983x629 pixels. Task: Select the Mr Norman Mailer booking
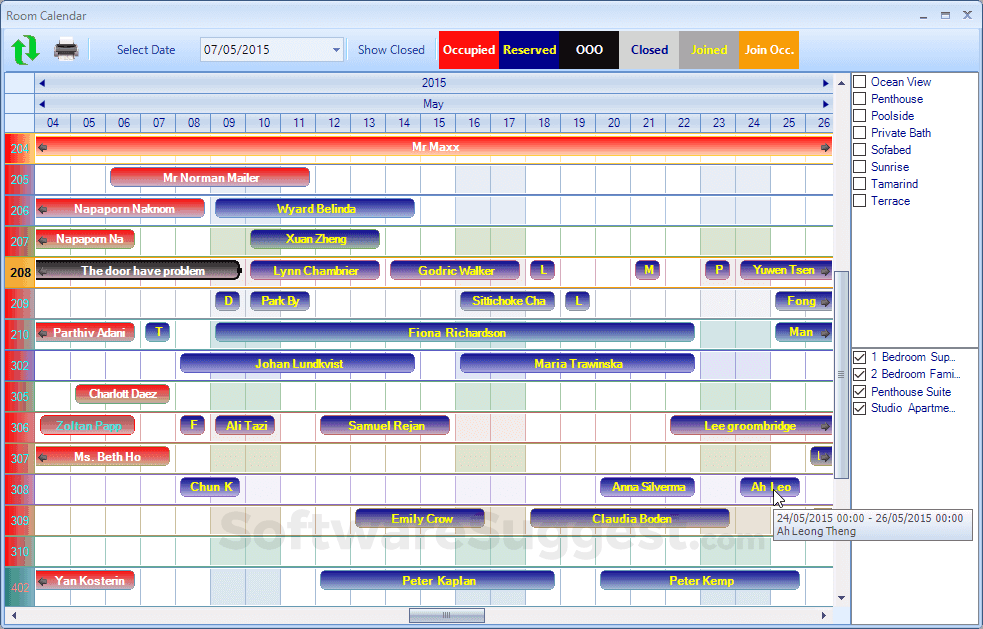(x=210, y=177)
